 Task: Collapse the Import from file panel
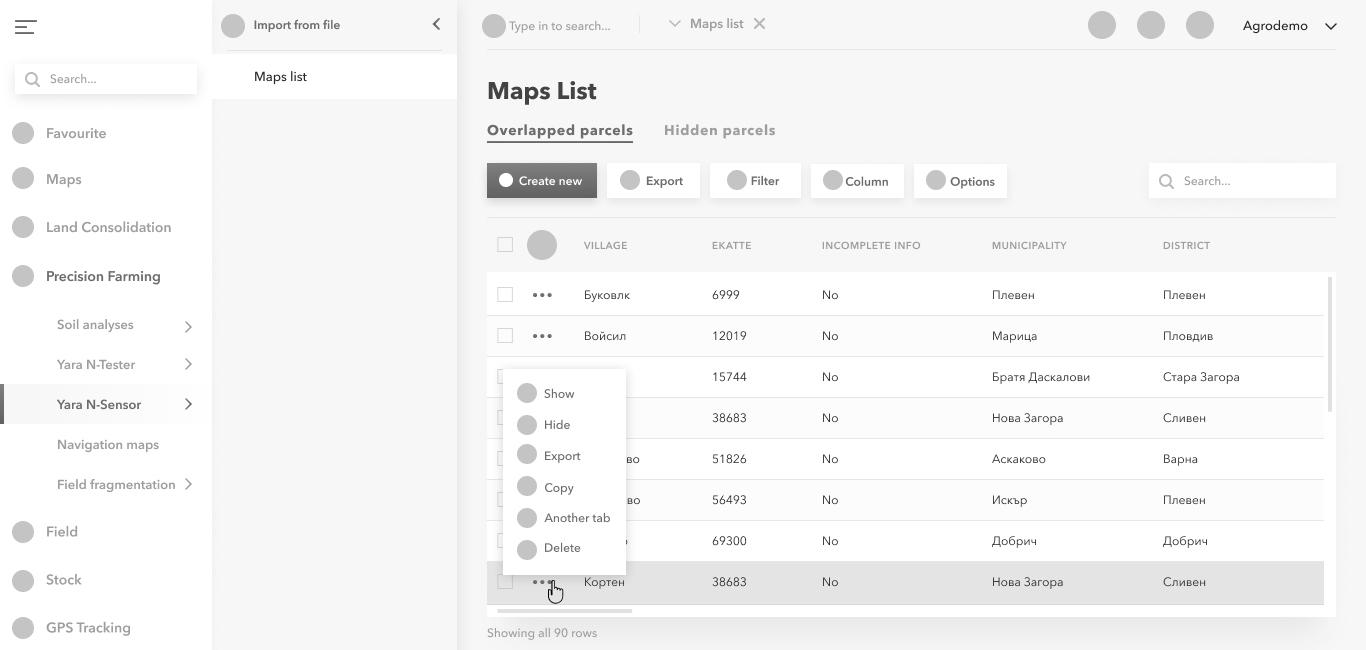click(x=436, y=24)
